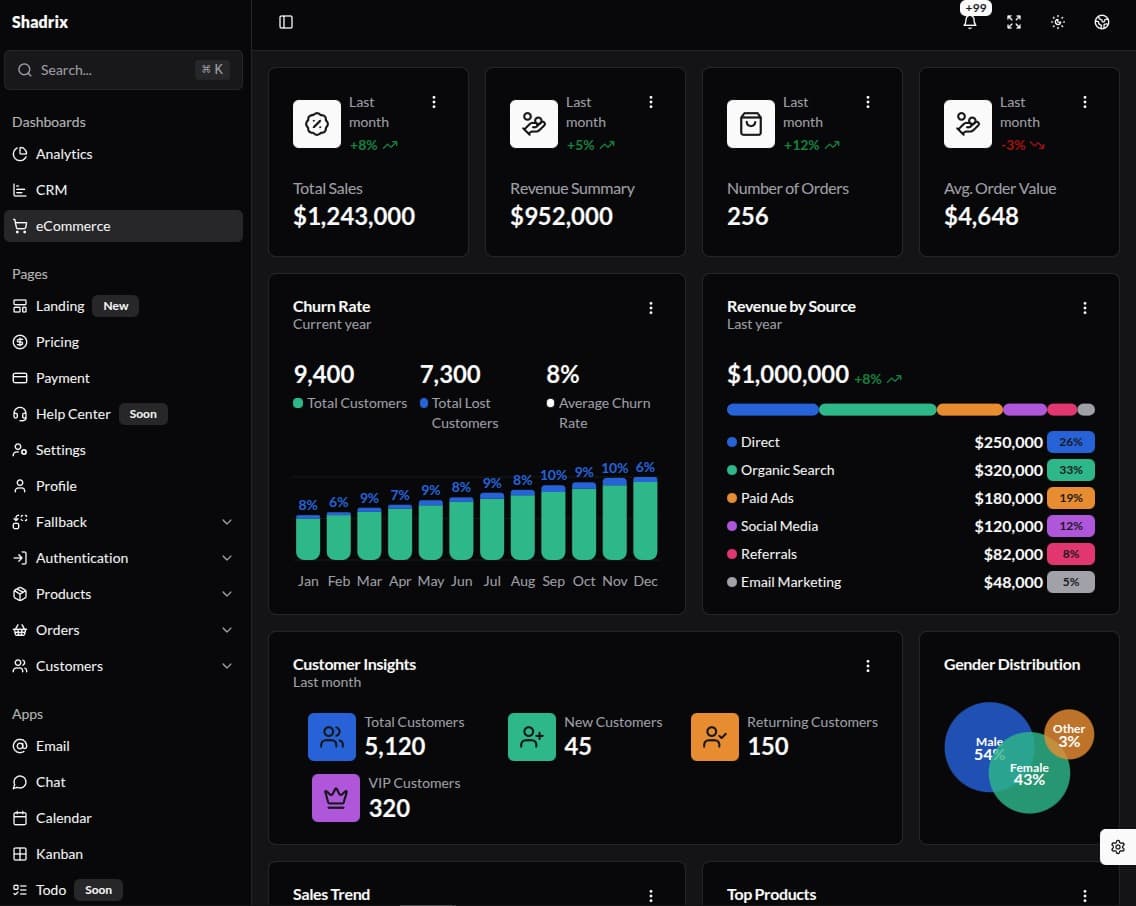Open the Payment page
Image resolution: width=1136 pixels, height=906 pixels.
coord(123,378)
